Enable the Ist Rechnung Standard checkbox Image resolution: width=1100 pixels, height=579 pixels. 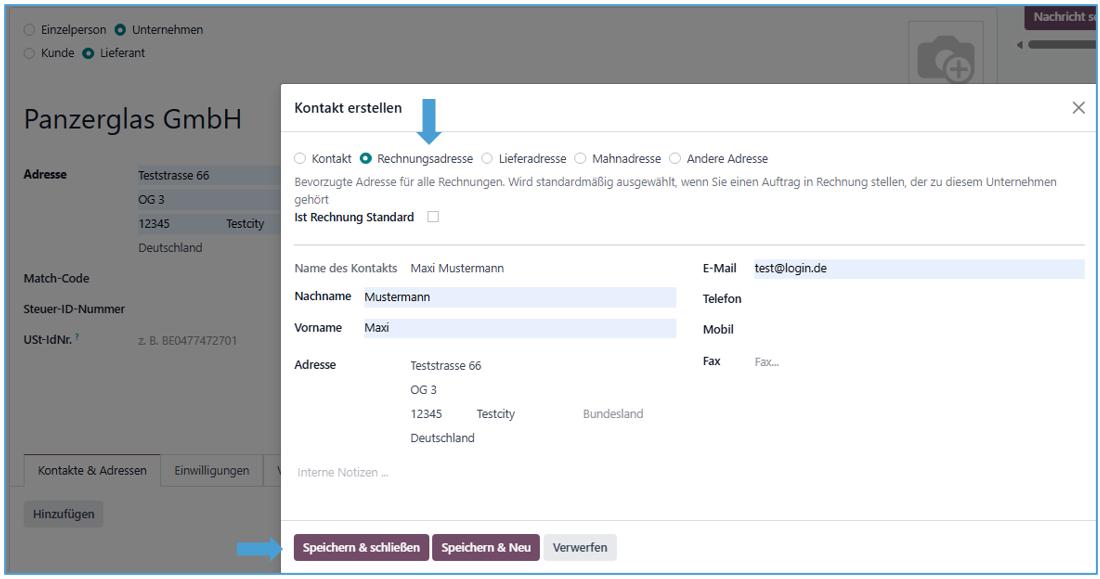coord(433,217)
